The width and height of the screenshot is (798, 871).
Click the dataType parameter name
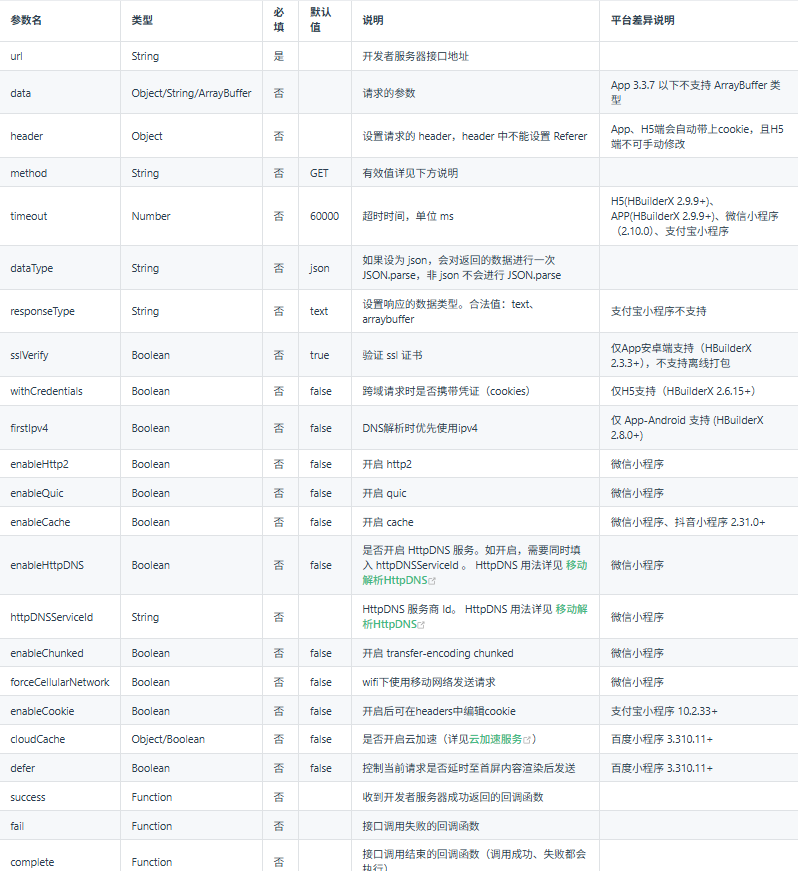click(x=32, y=268)
